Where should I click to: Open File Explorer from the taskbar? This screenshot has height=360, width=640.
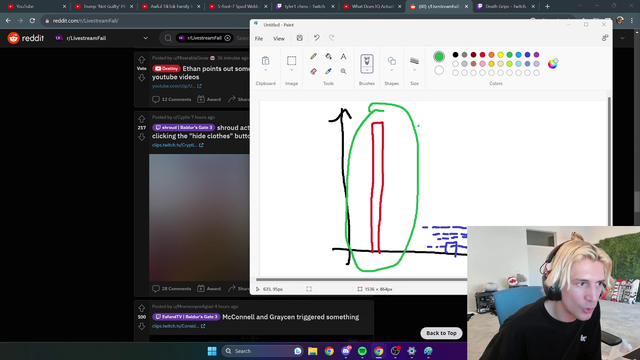(313, 351)
